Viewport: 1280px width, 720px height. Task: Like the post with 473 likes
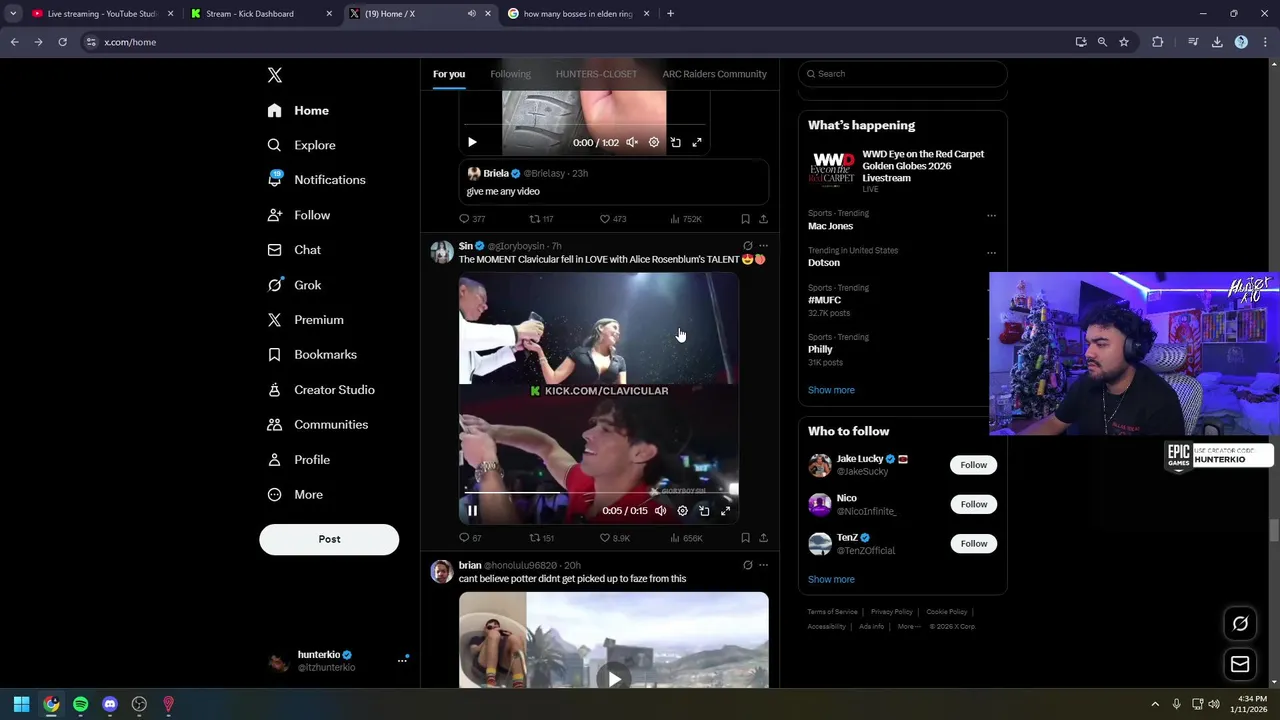(x=612, y=219)
